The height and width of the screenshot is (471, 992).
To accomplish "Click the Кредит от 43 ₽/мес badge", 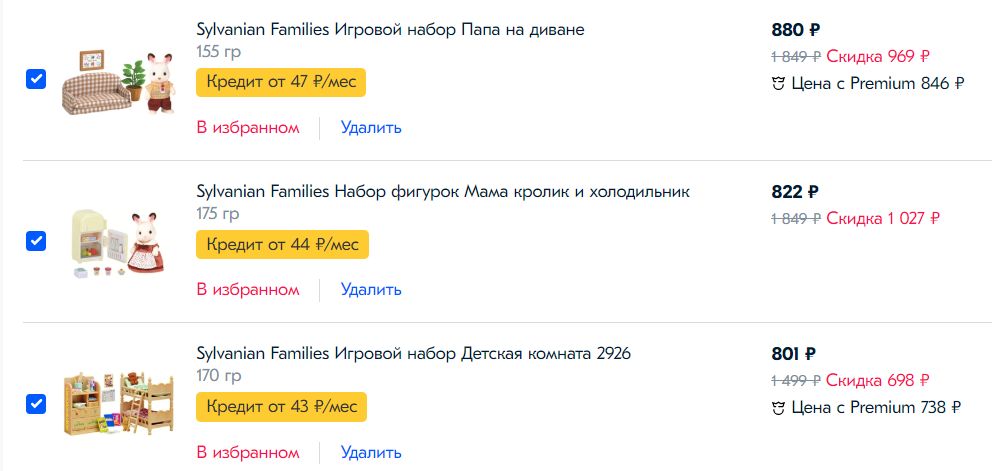I will (x=281, y=407).
